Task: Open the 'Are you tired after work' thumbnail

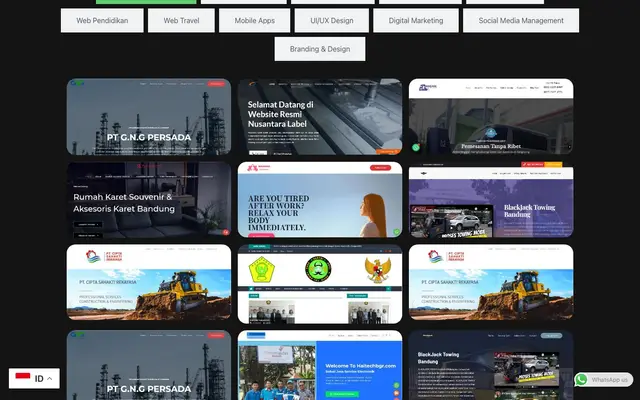Action: tap(320, 200)
